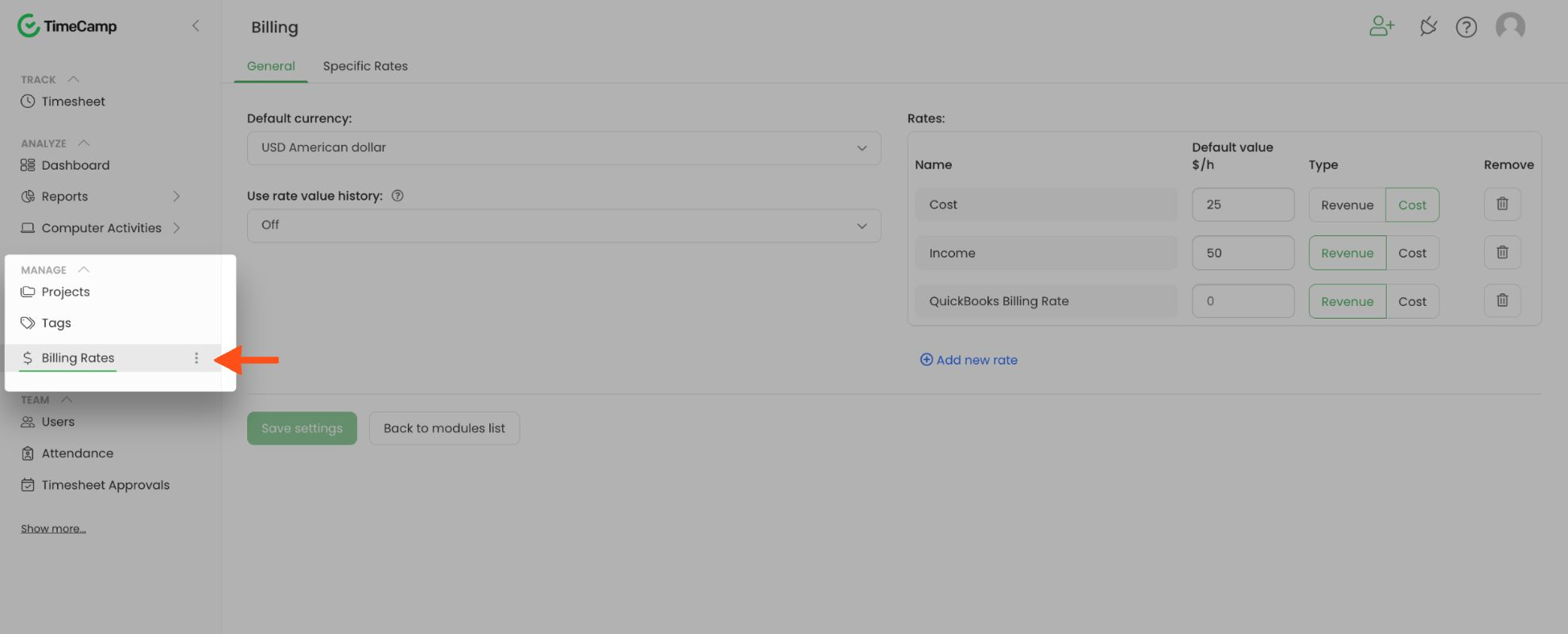Open Projects in the sidebar

click(x=66, y=292)
